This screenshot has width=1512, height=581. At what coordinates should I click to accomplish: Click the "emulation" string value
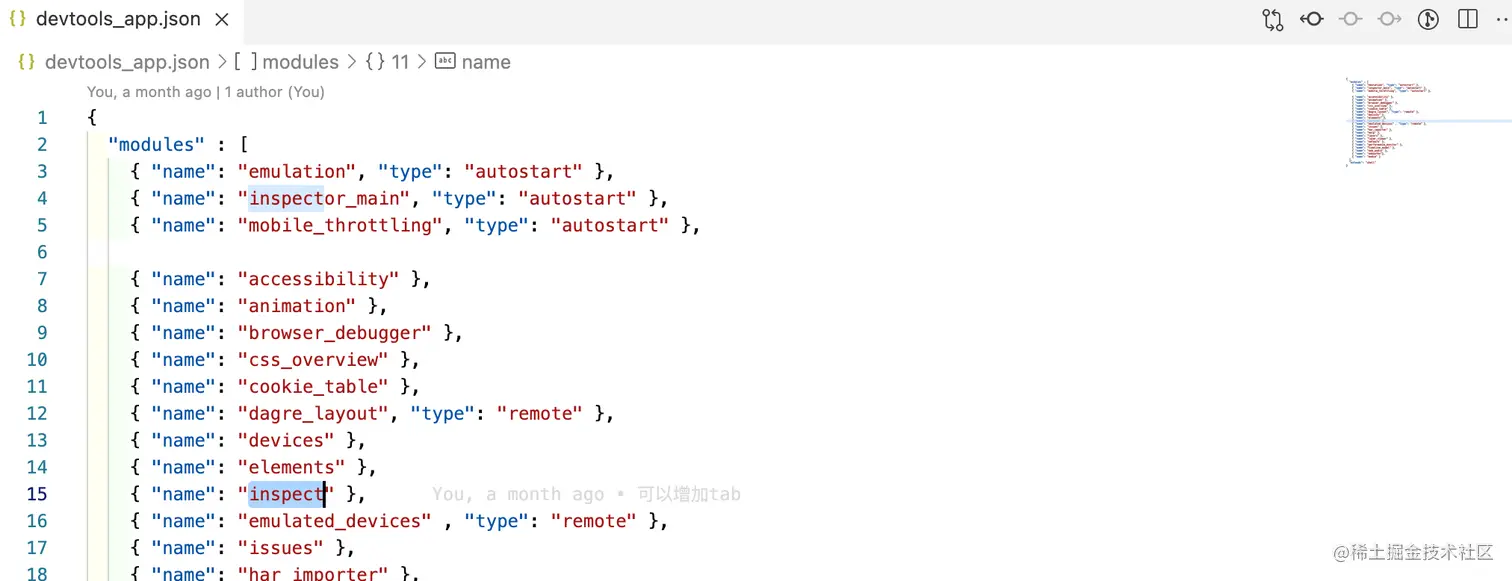297,172
